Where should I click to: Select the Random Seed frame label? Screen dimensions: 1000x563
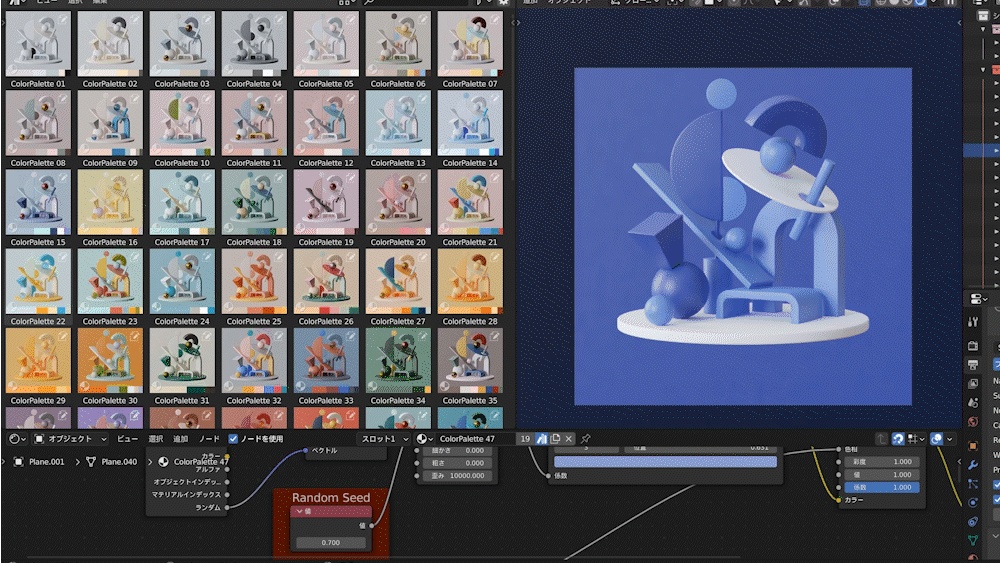click(x=331, y=497)
